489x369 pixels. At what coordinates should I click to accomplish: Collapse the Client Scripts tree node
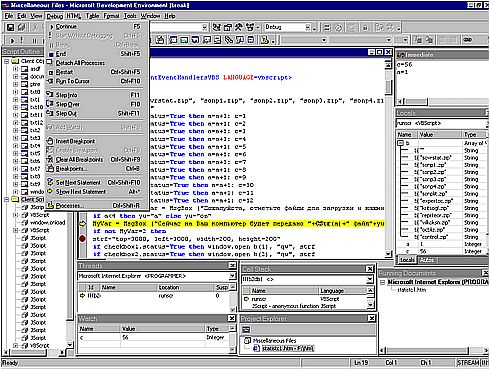pos(7,199)
